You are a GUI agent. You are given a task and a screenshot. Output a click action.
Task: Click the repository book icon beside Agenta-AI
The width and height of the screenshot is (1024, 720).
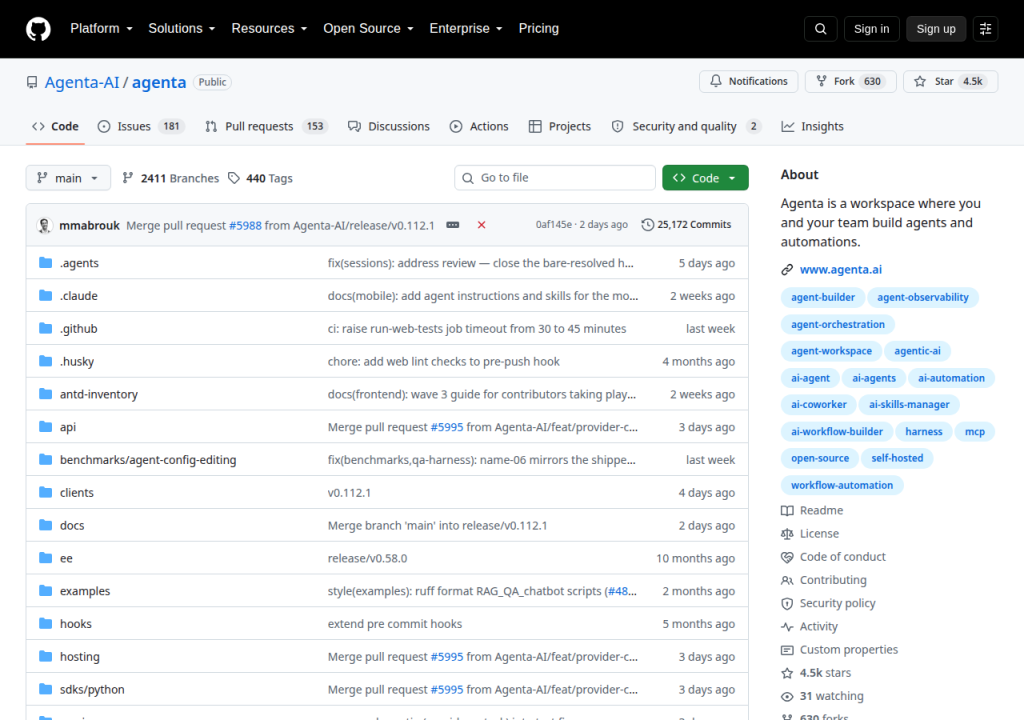(32, 82)
